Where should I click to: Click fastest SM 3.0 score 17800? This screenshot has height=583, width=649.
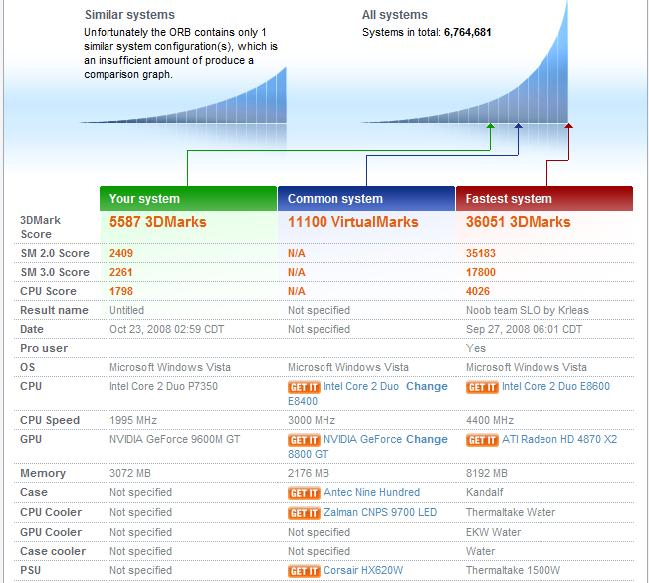pyautogui.click(x=481, y=272)
